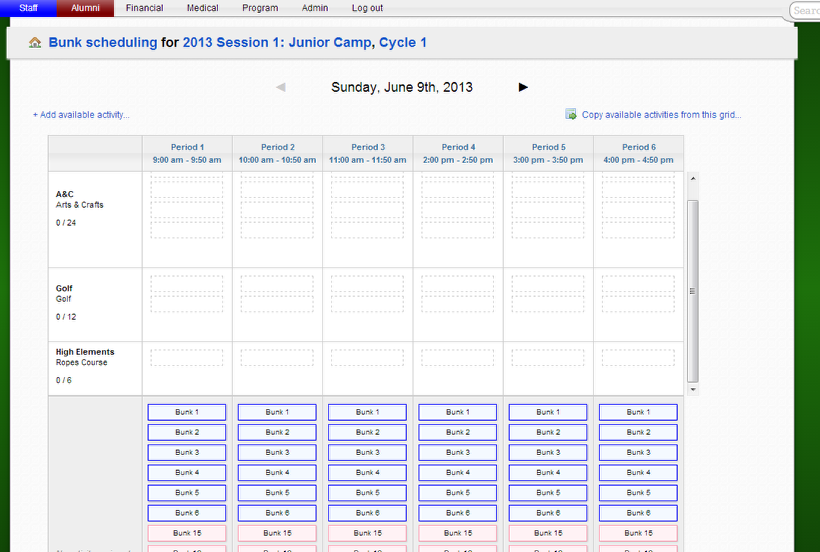Select Bunk 1 in Period 1 column
Viewport: 820px width, 552px height.
(187, 412)
